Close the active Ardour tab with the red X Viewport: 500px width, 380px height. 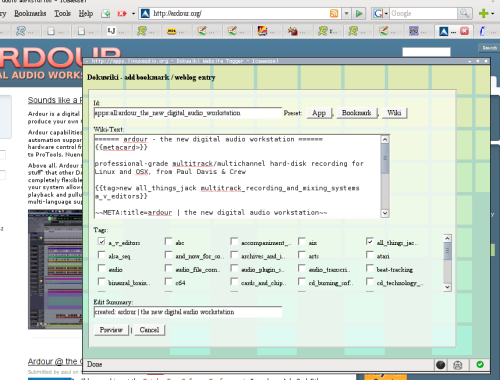pyautogui.click(x=464, y=31)
